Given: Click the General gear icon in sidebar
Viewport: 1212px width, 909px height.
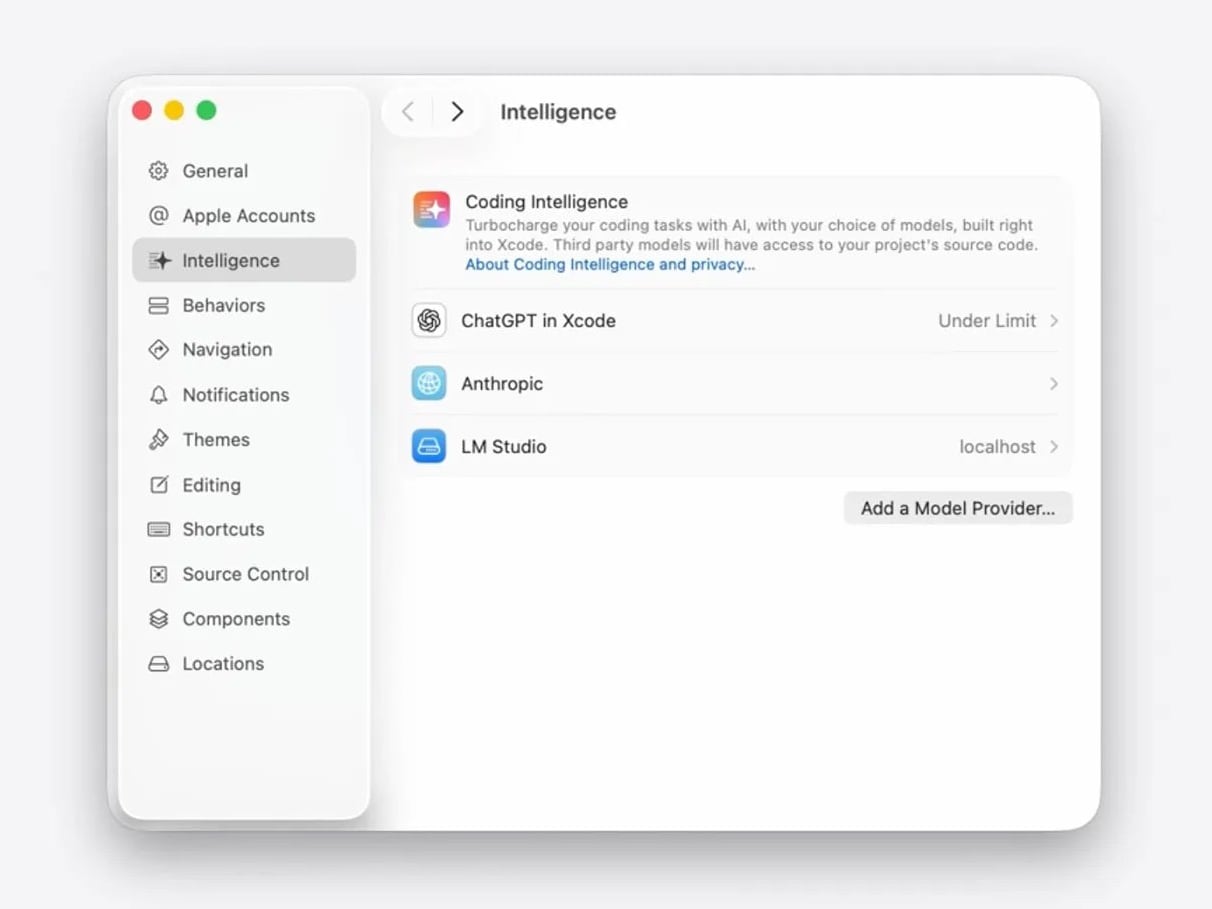Looking at the screenshot, I should pyautogui.click(x=158, y=171).
